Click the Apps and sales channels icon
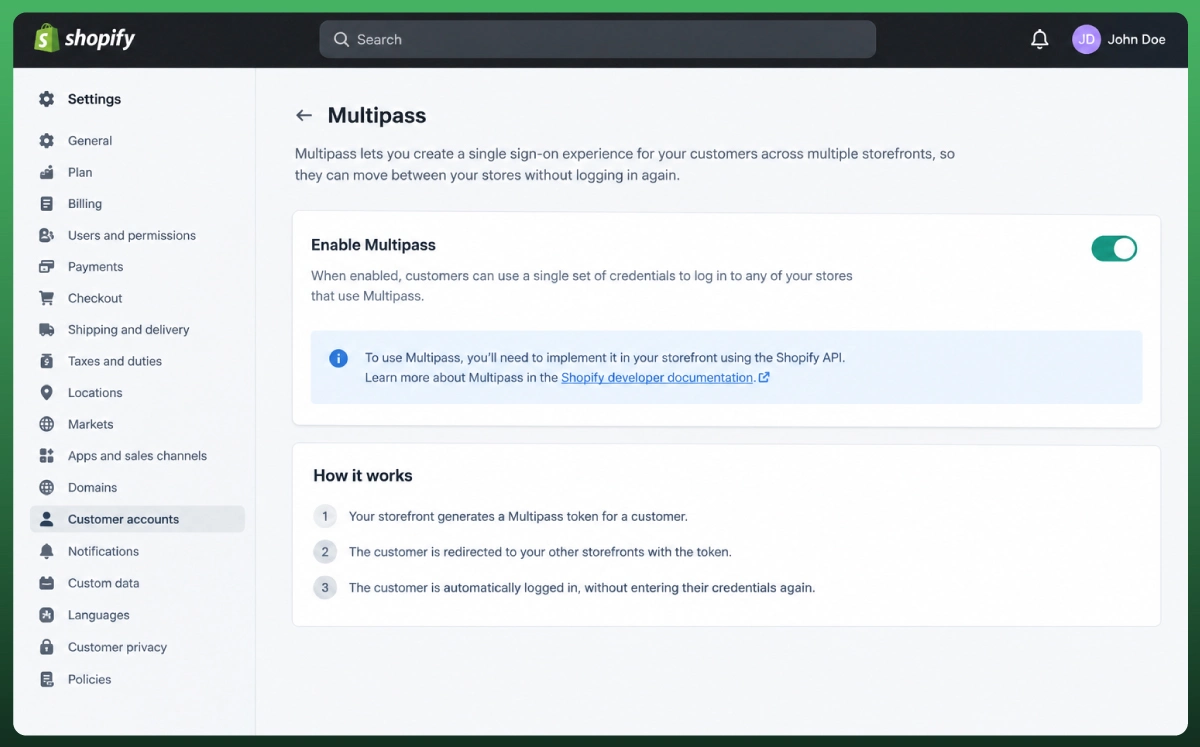The image size is (1200, 747). (46, 456)
